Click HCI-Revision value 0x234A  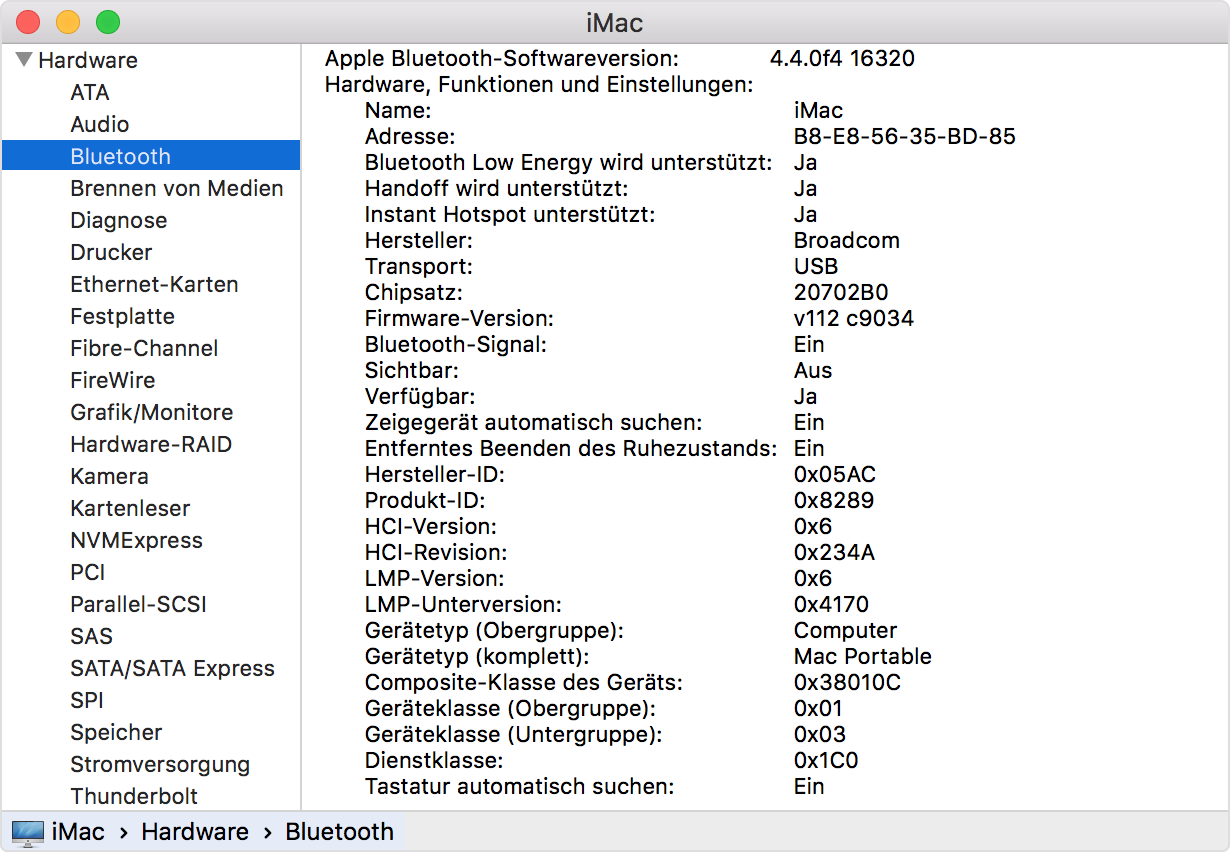pyautogui.click(x=835, y=552)
